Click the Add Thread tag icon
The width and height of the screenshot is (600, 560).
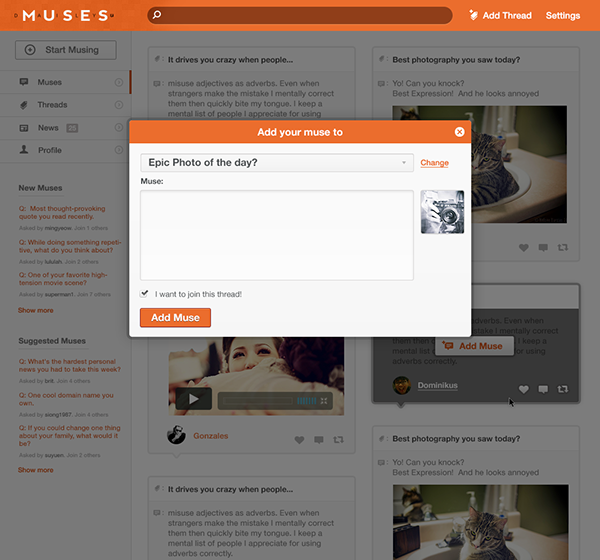(x=473, y=15)
